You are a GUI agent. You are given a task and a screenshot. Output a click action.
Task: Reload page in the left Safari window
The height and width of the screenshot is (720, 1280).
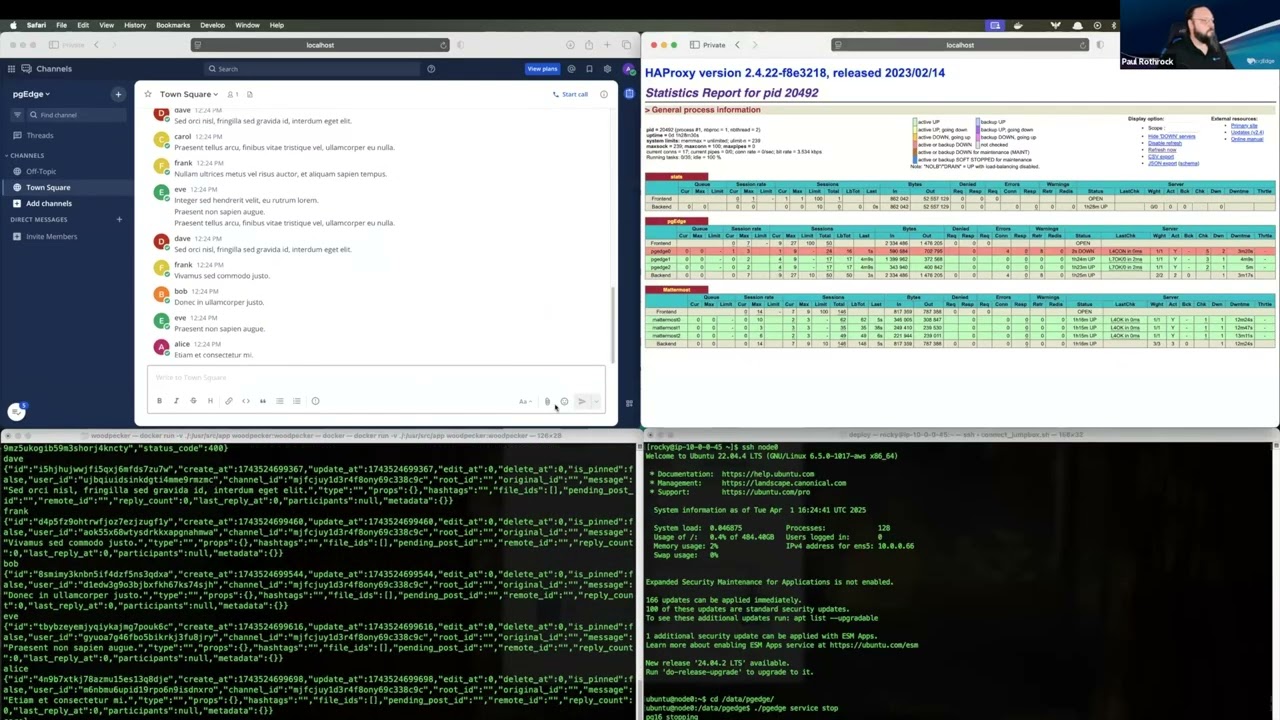[x=443, y=45]
